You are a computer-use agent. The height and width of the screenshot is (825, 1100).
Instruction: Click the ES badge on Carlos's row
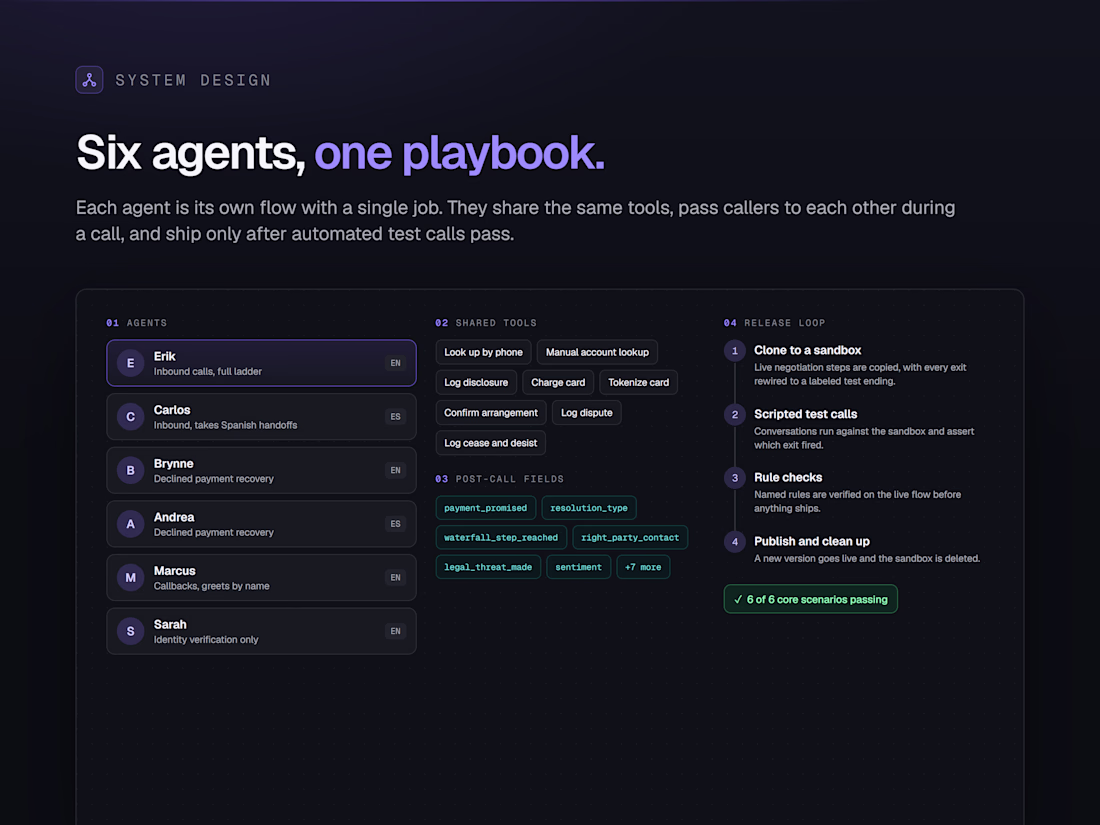(x=396, y=417)
